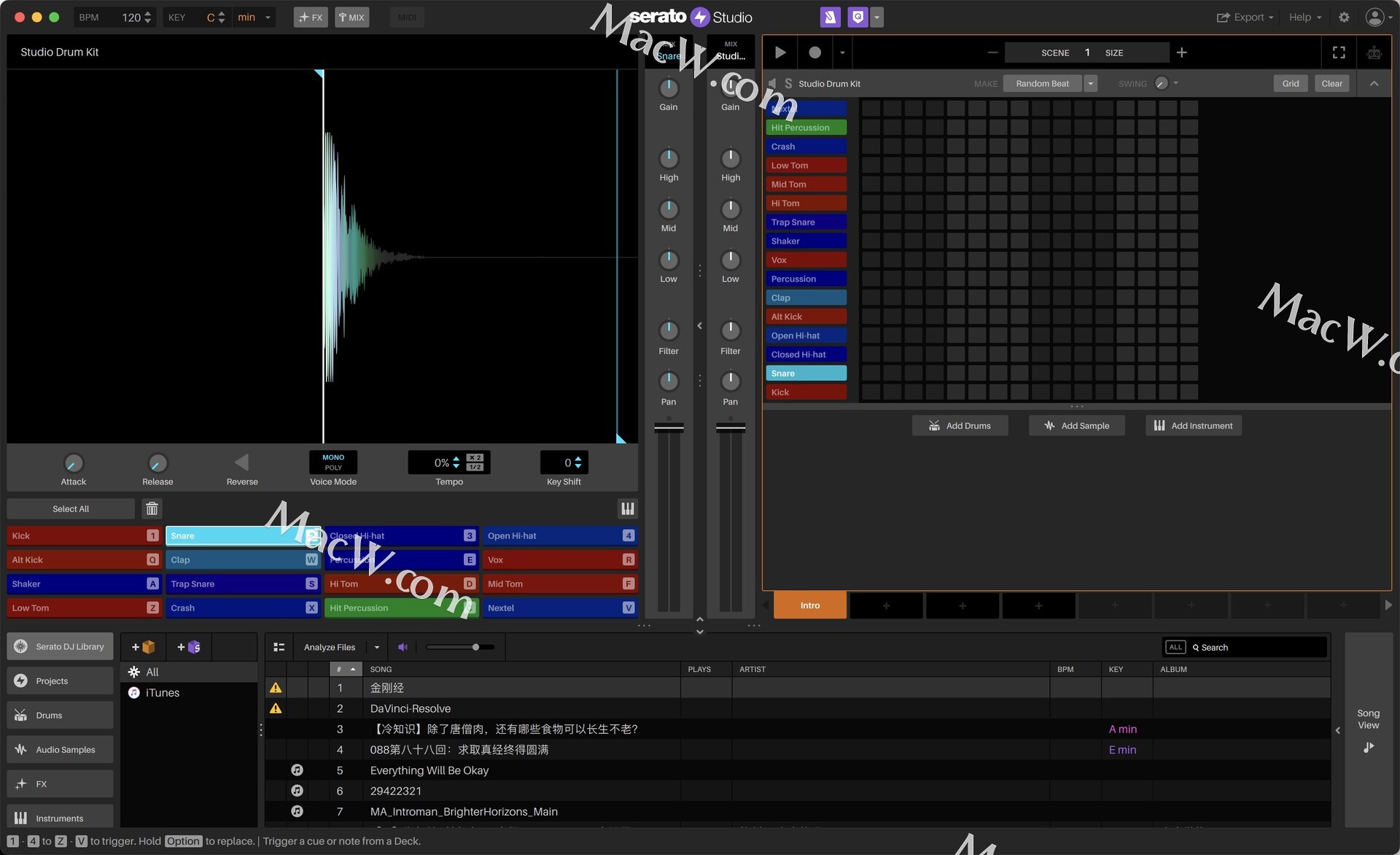
Task: Open the Instruments tab
Action: click(60, 817)
